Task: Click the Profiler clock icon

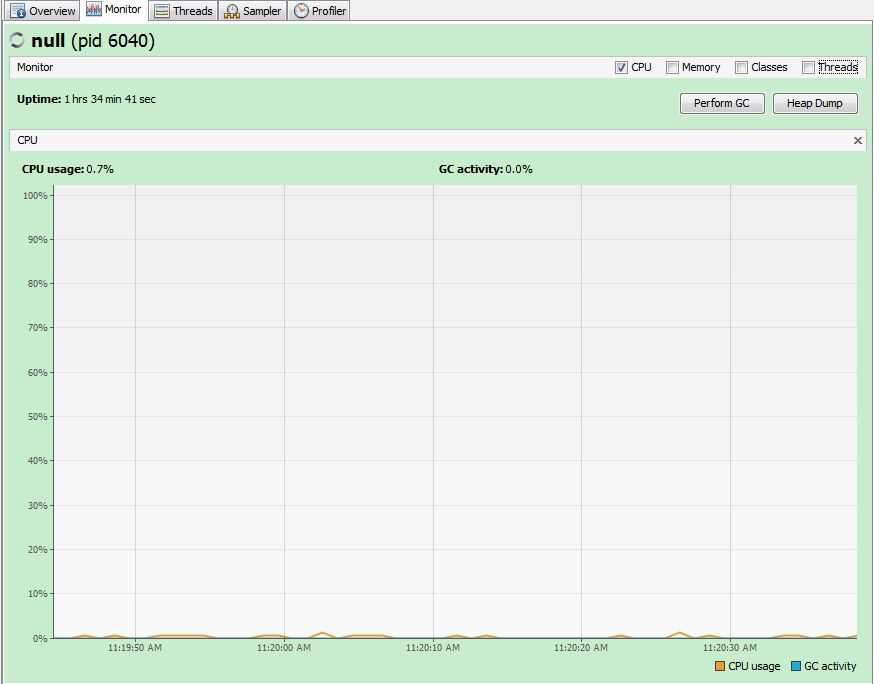Action: (x=301, y=11)
